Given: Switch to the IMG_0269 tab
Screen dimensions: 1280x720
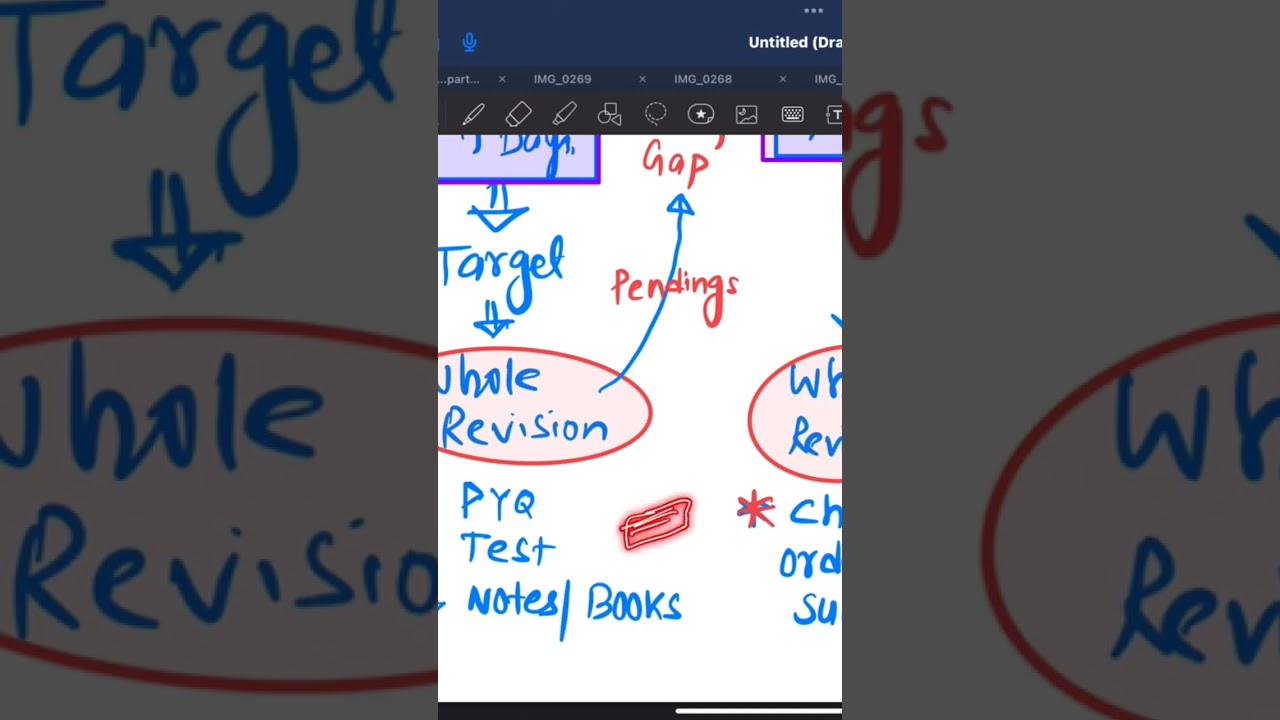Looking at the screenshot, I should [562, 79].
